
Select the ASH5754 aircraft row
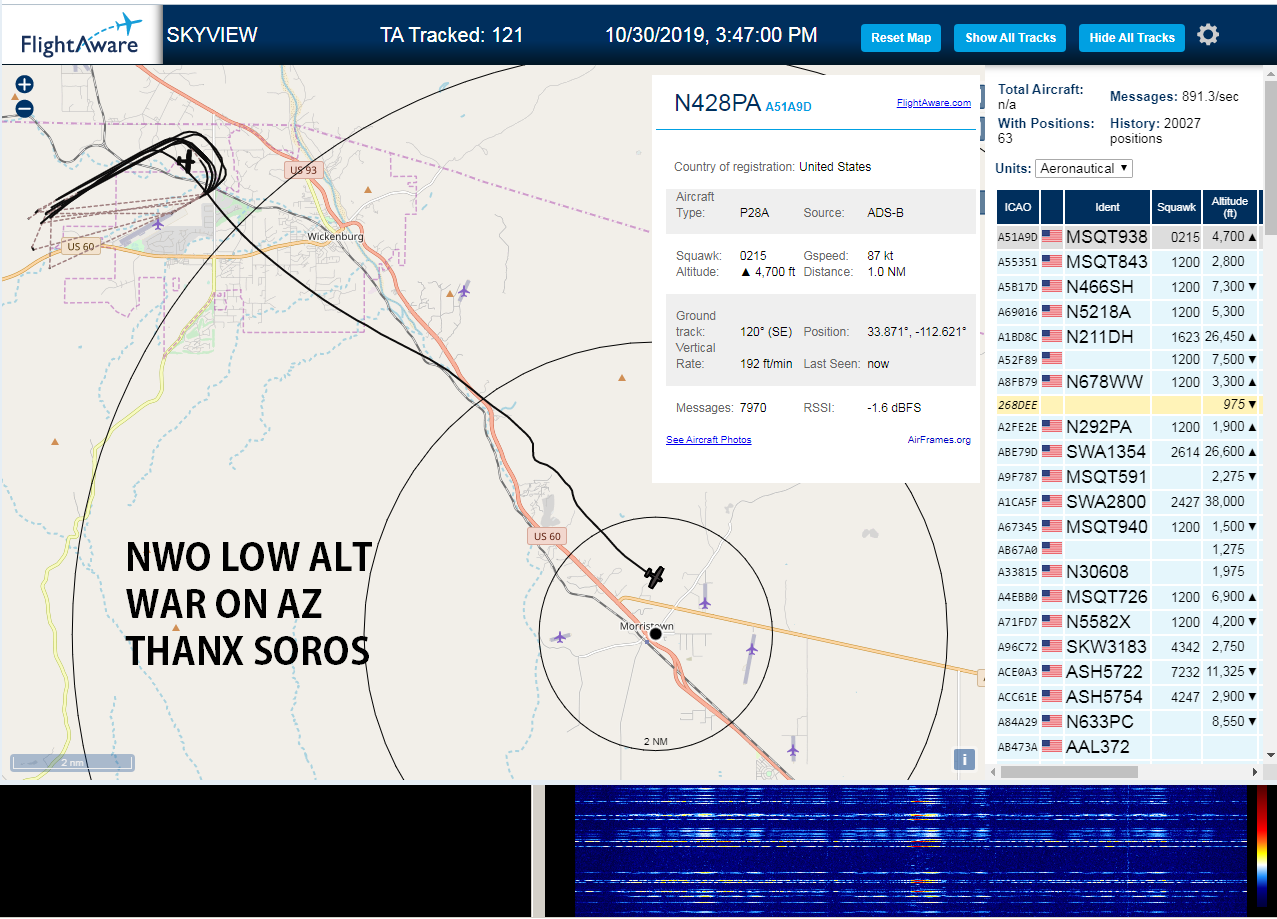tap(1128, 697)
